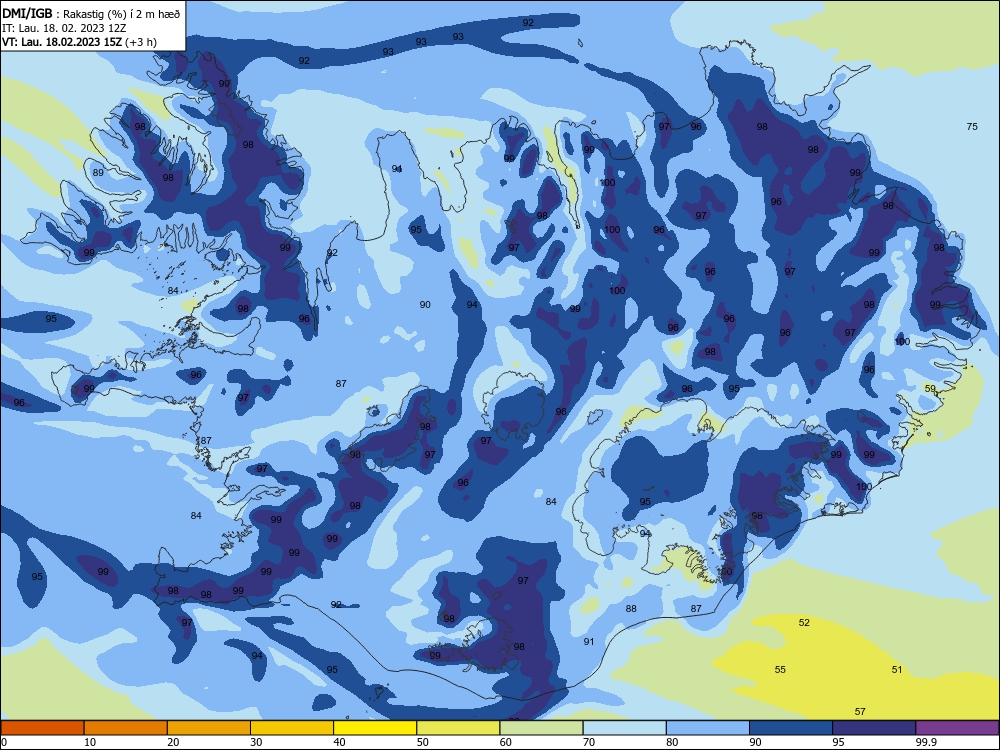
Task: Click the legend scale label 30
Action: coord(256,742)
